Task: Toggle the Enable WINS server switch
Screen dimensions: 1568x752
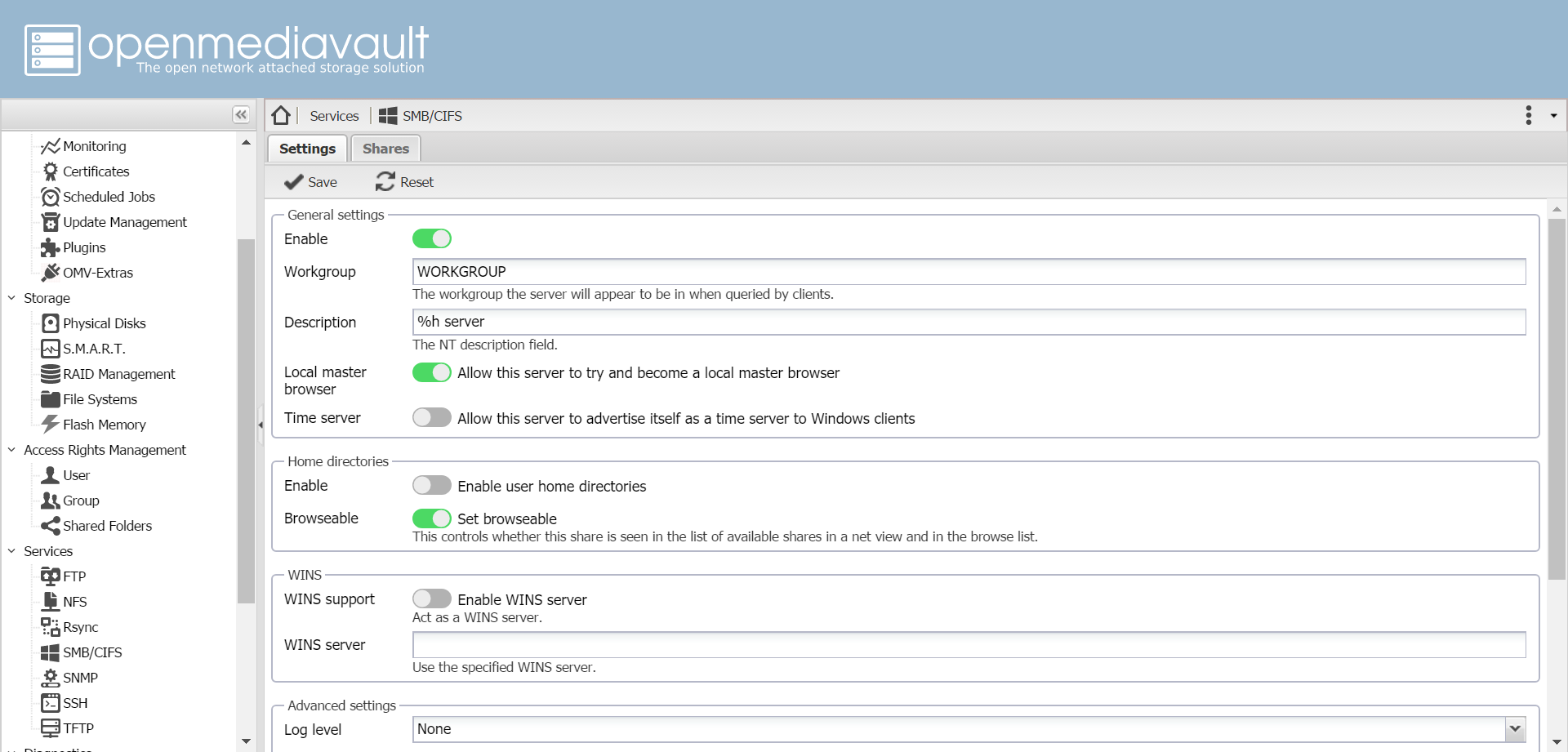Action: click(432, 598)
